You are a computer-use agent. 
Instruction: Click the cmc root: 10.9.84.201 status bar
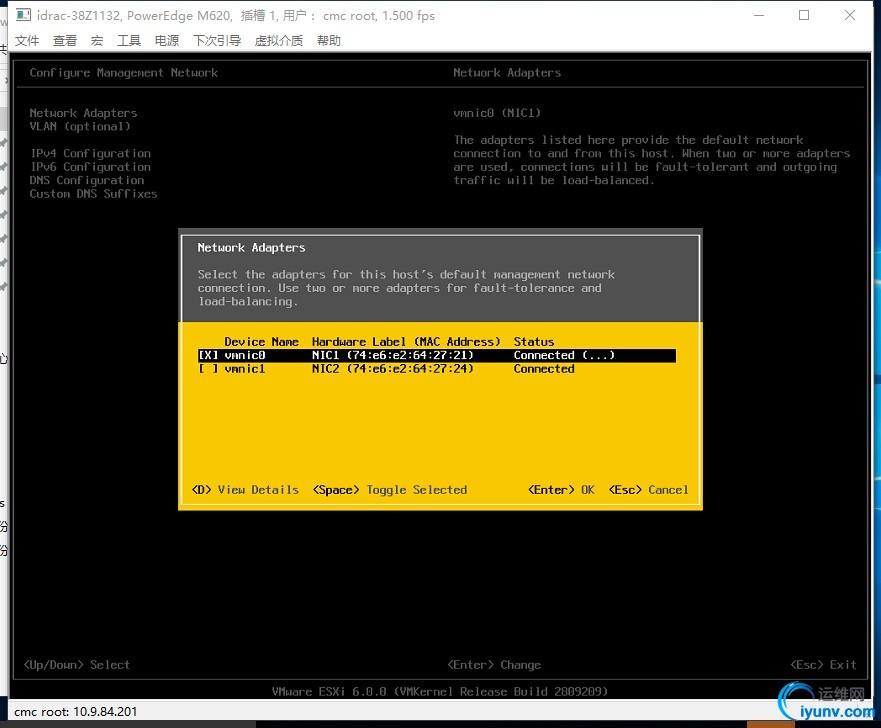tap(75, 712)
